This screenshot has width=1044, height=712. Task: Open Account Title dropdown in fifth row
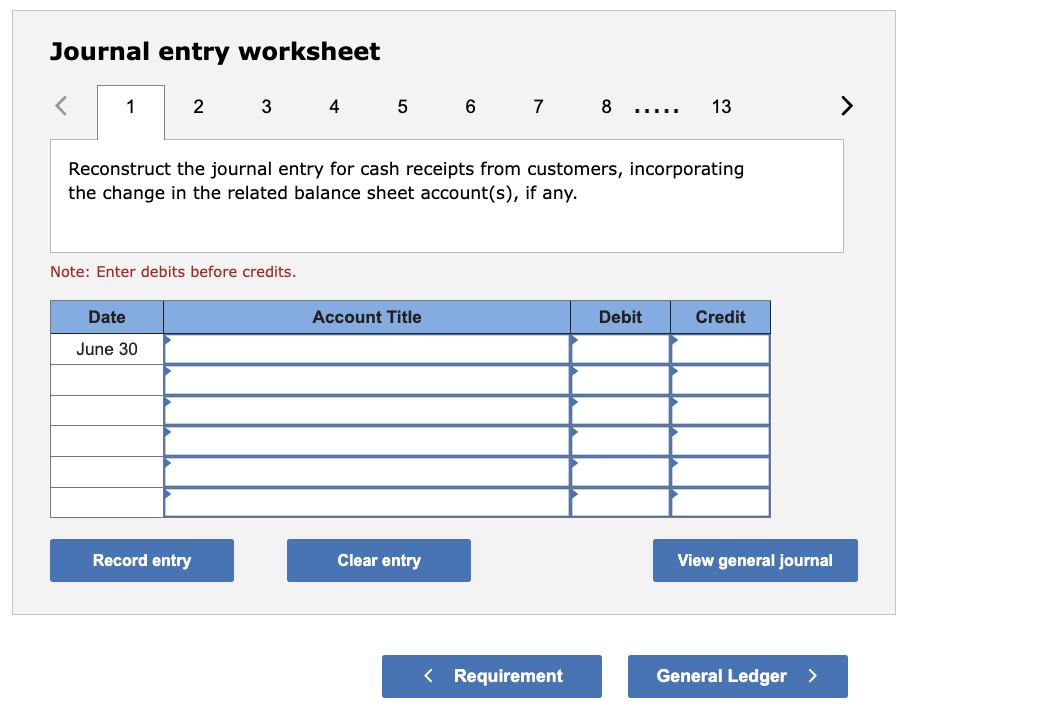tap(367, 472)
